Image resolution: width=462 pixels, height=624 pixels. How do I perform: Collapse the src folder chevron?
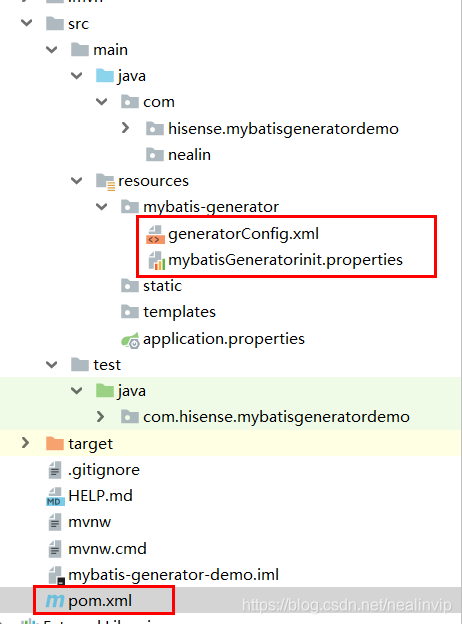27,23
